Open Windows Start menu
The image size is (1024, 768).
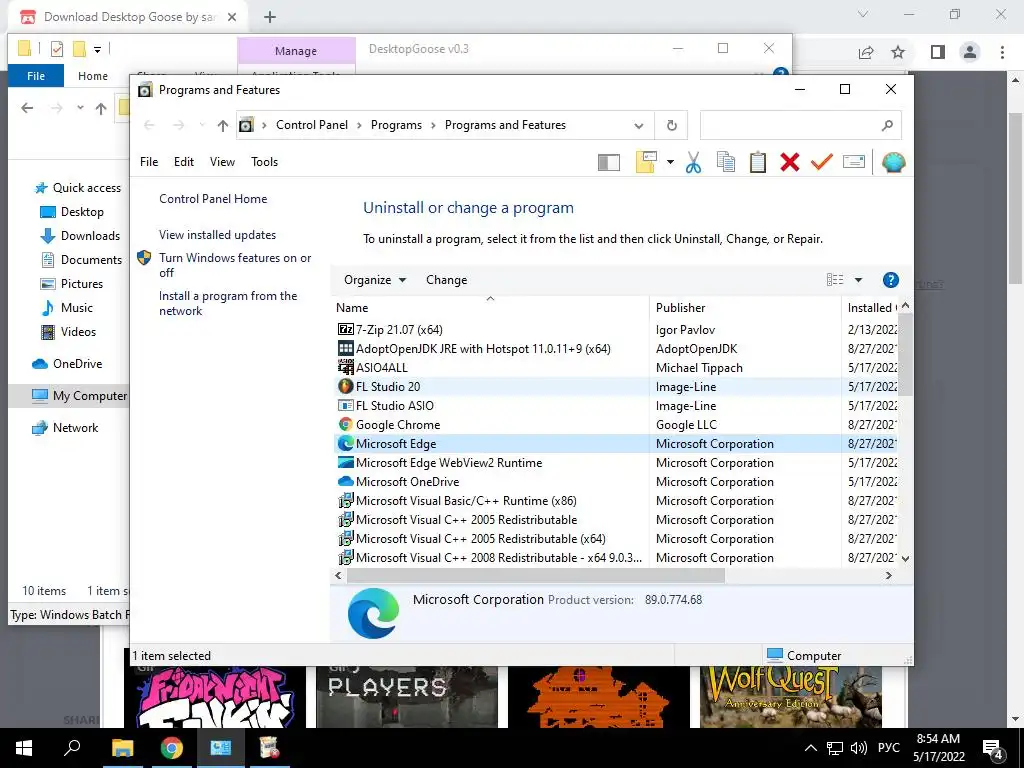tap(24, 748)
